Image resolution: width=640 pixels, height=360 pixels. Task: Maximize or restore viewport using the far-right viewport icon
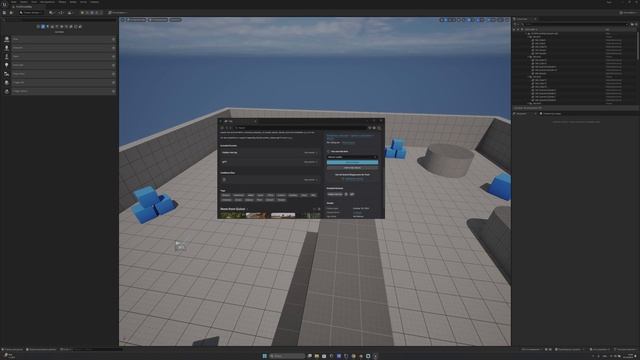pos(507,20)
